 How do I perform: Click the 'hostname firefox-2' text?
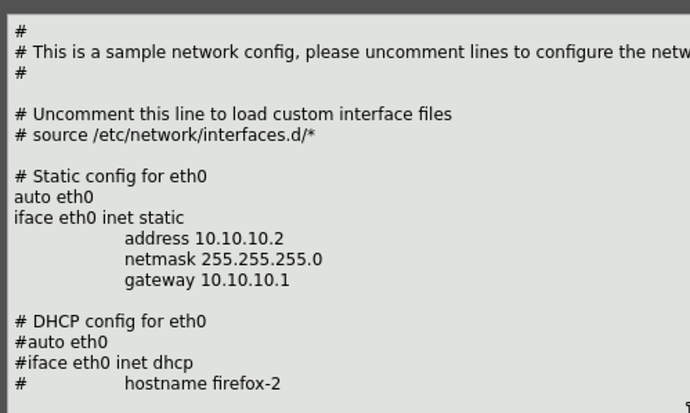click(202, 384)
